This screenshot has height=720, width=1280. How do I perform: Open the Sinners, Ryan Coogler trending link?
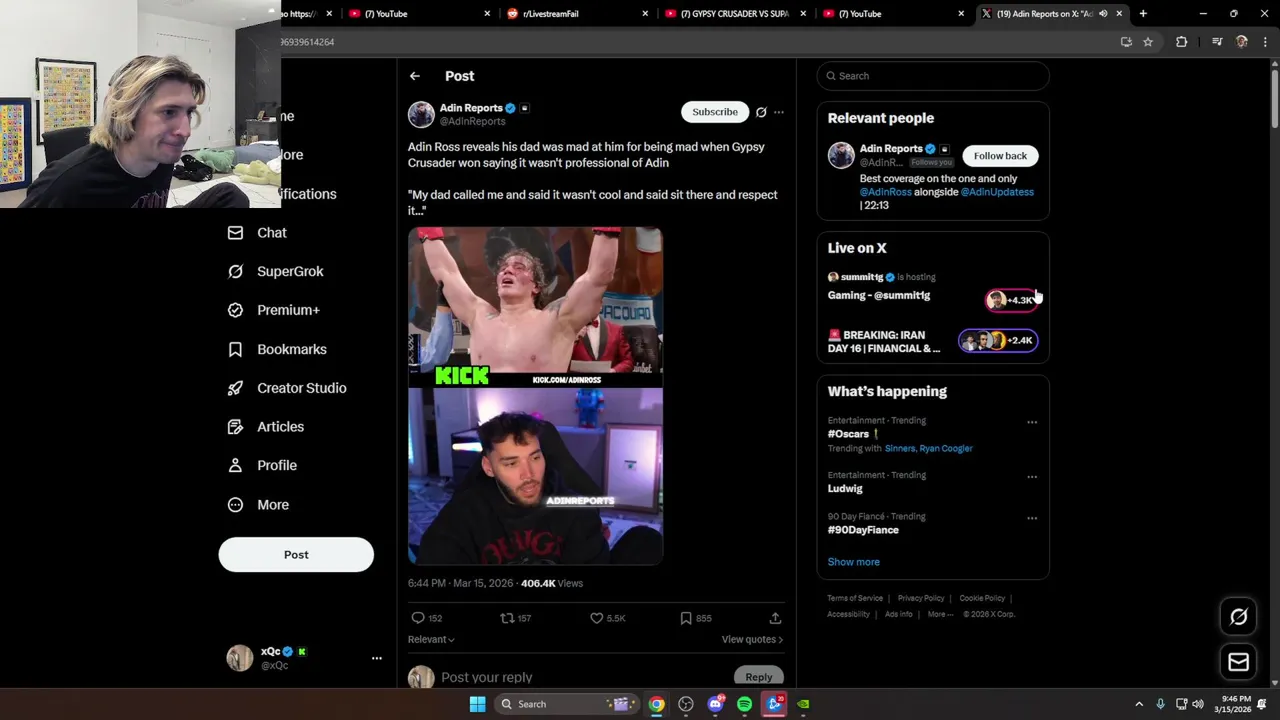[x=929, y=449]
